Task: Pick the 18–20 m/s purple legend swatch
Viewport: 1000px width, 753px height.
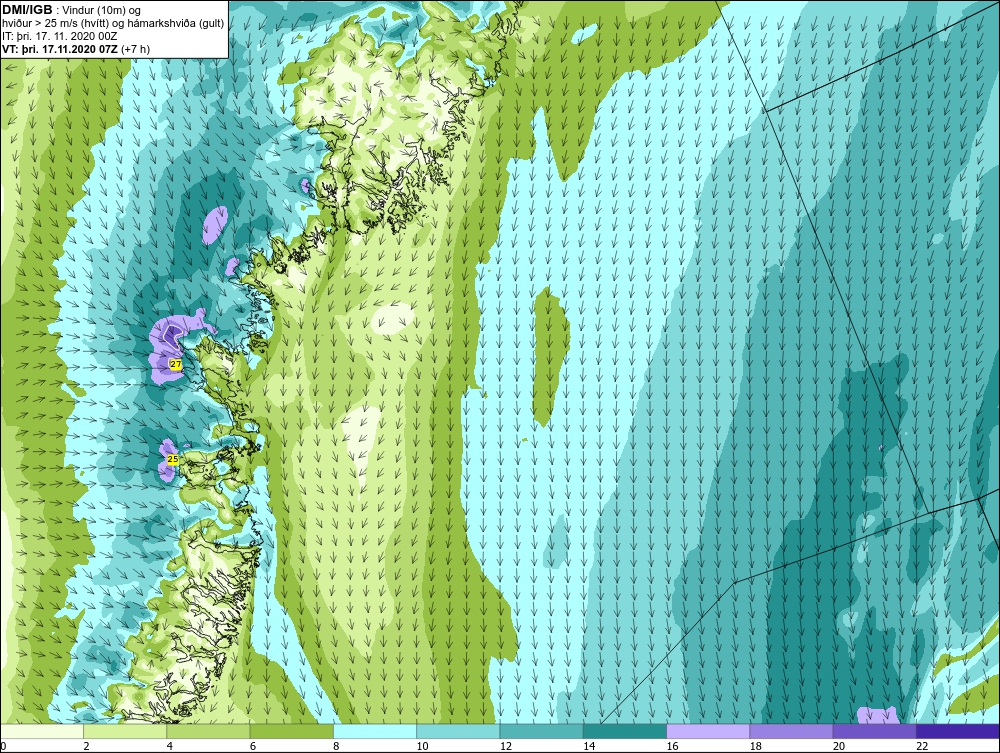Action: [x=791, y=731]
